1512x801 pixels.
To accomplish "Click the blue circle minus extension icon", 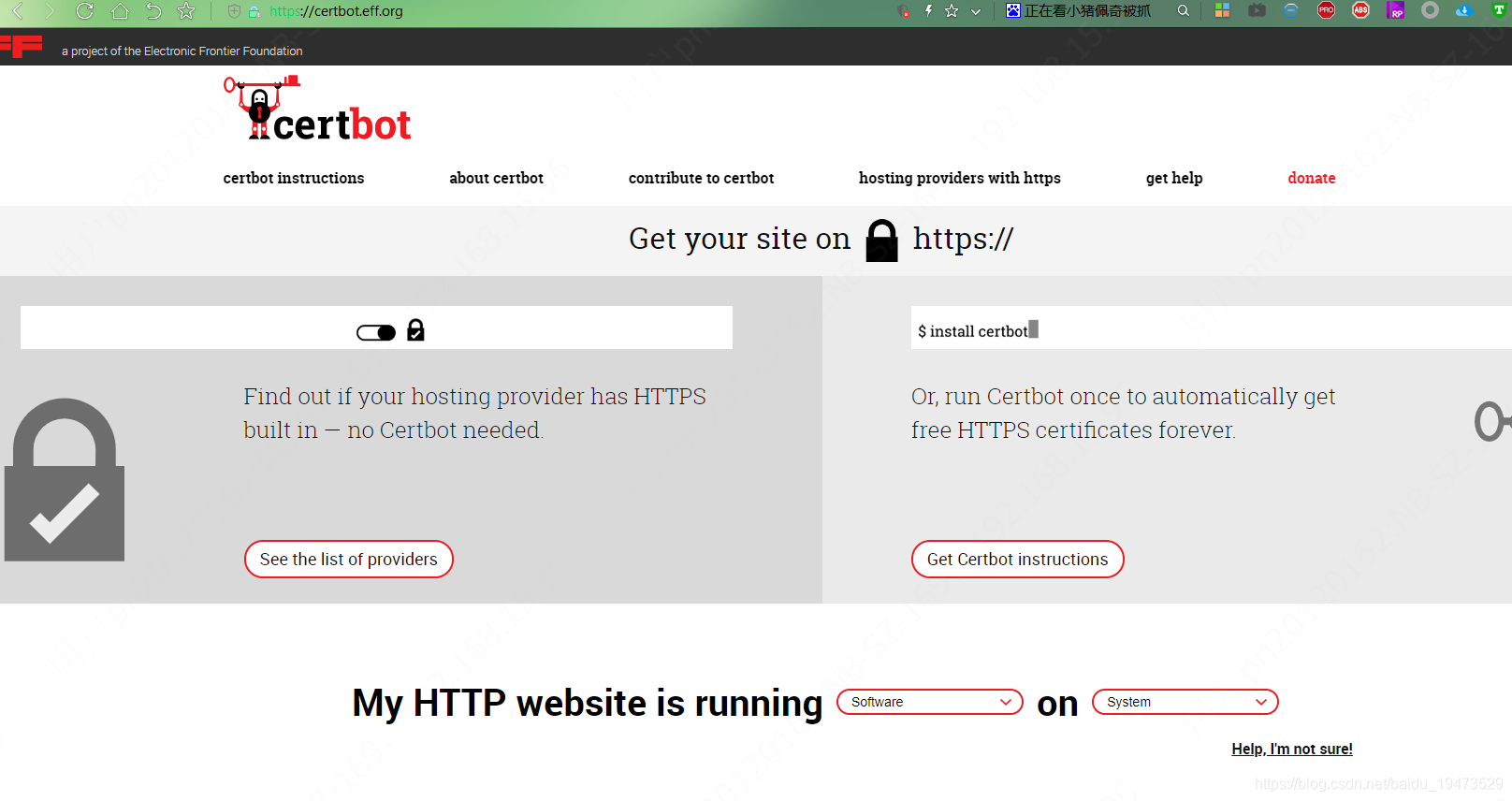I will [1291, 10].
